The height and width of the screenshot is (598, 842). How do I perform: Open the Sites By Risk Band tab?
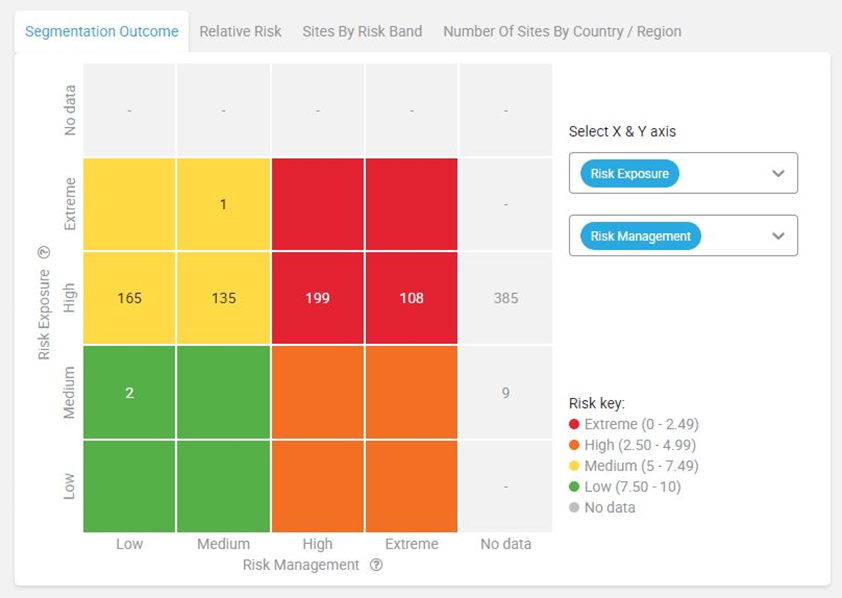coord(362,31)
